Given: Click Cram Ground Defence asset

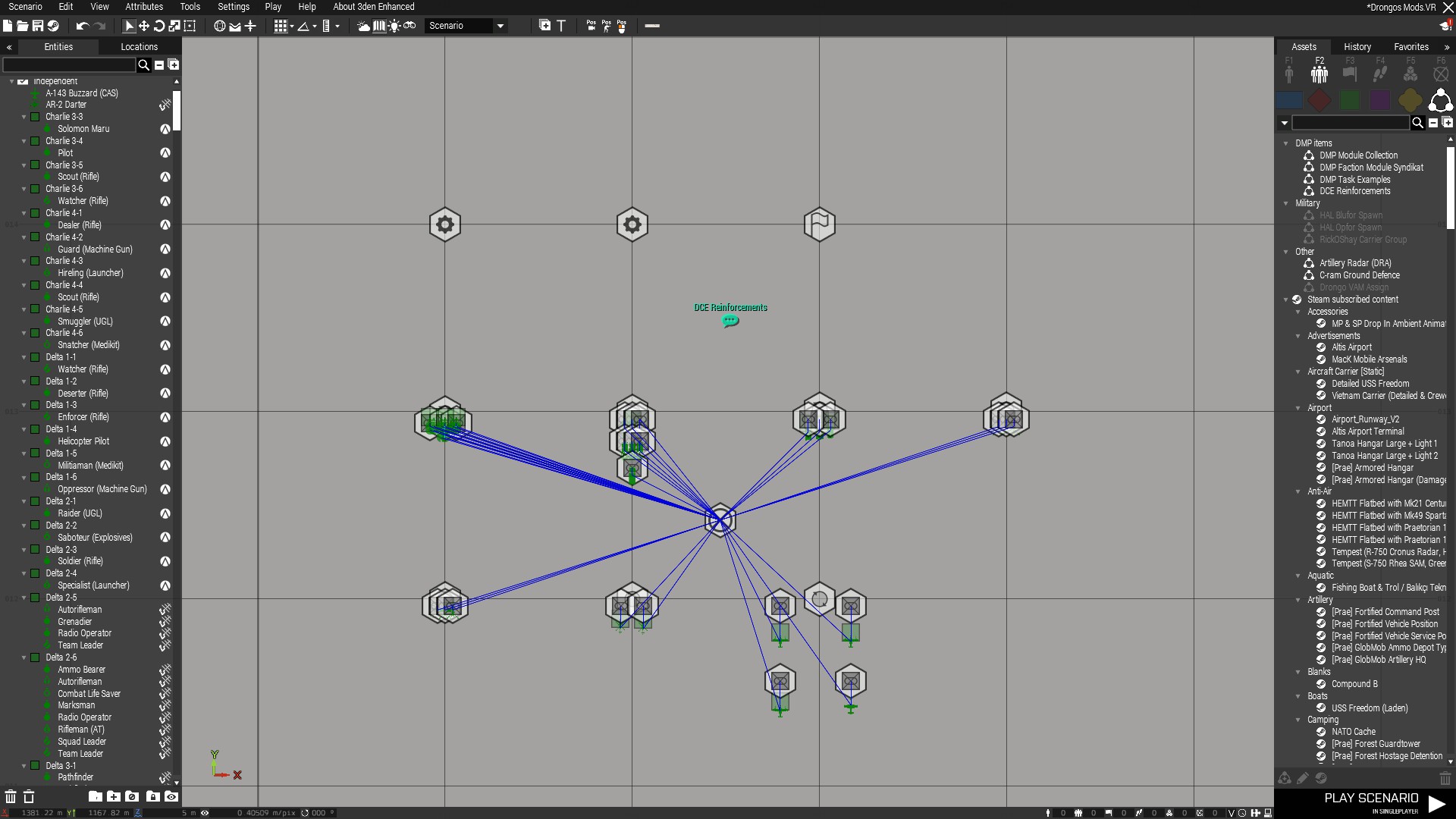Looking at the screenshot, I should click(1359, 275).
